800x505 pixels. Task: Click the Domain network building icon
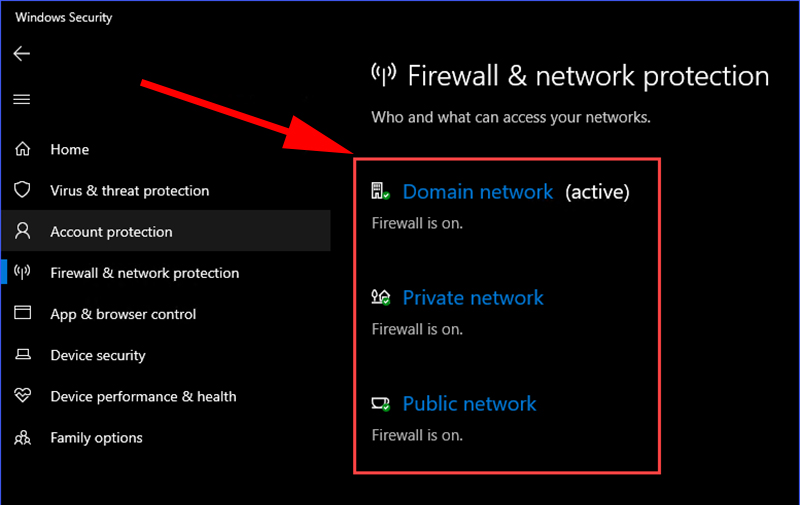(x=381, y=191)
